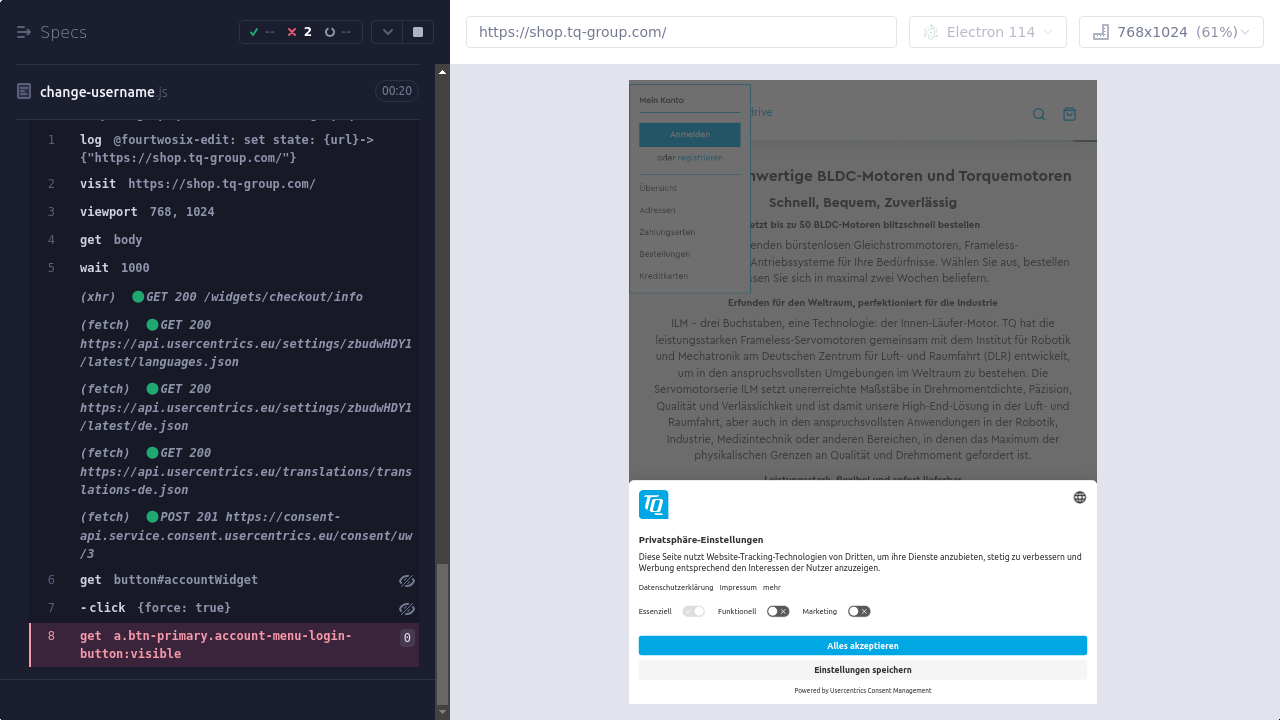
Task: Open the 768x1024 viewport size dropdown
Action: tap(1170, 32)
